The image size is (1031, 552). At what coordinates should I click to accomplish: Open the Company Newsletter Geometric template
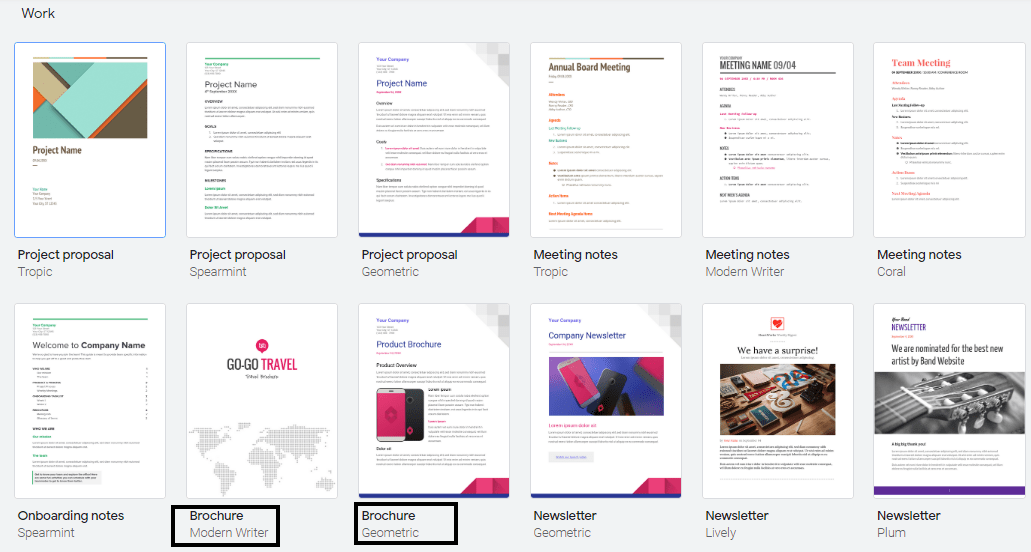(606, 401)
